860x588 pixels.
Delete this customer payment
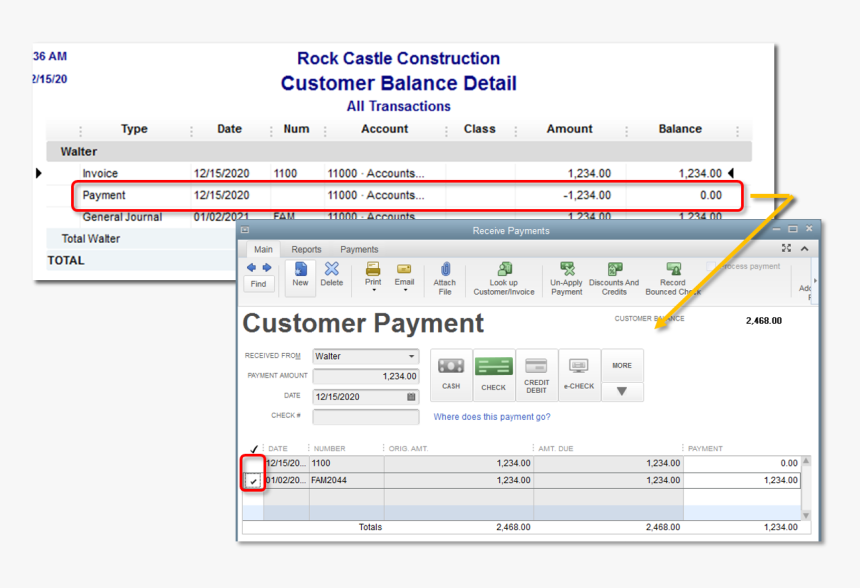coord(332,274)
